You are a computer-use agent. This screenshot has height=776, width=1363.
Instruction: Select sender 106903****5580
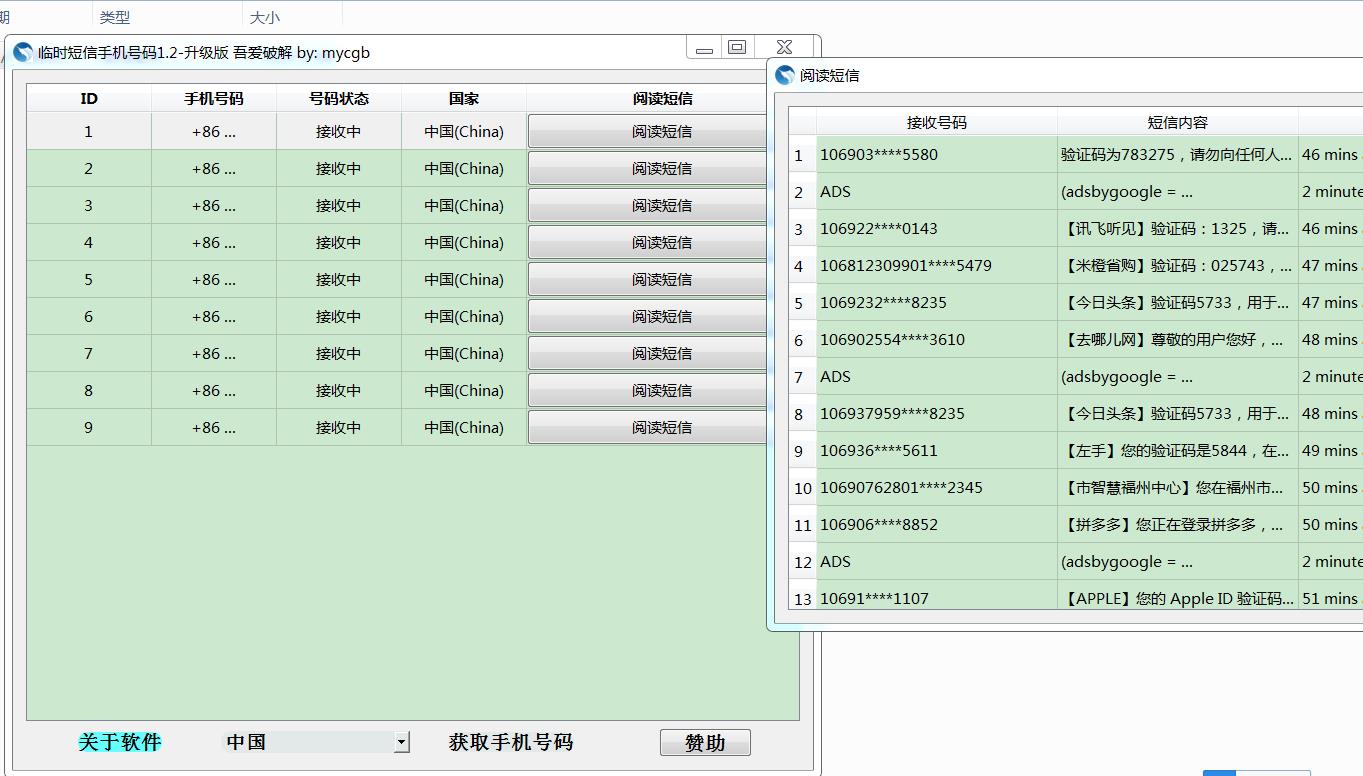point(937,155)
